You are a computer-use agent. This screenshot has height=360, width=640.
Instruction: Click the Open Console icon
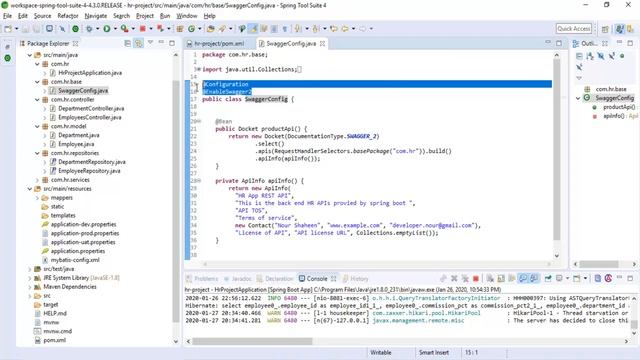pos(577,279)
